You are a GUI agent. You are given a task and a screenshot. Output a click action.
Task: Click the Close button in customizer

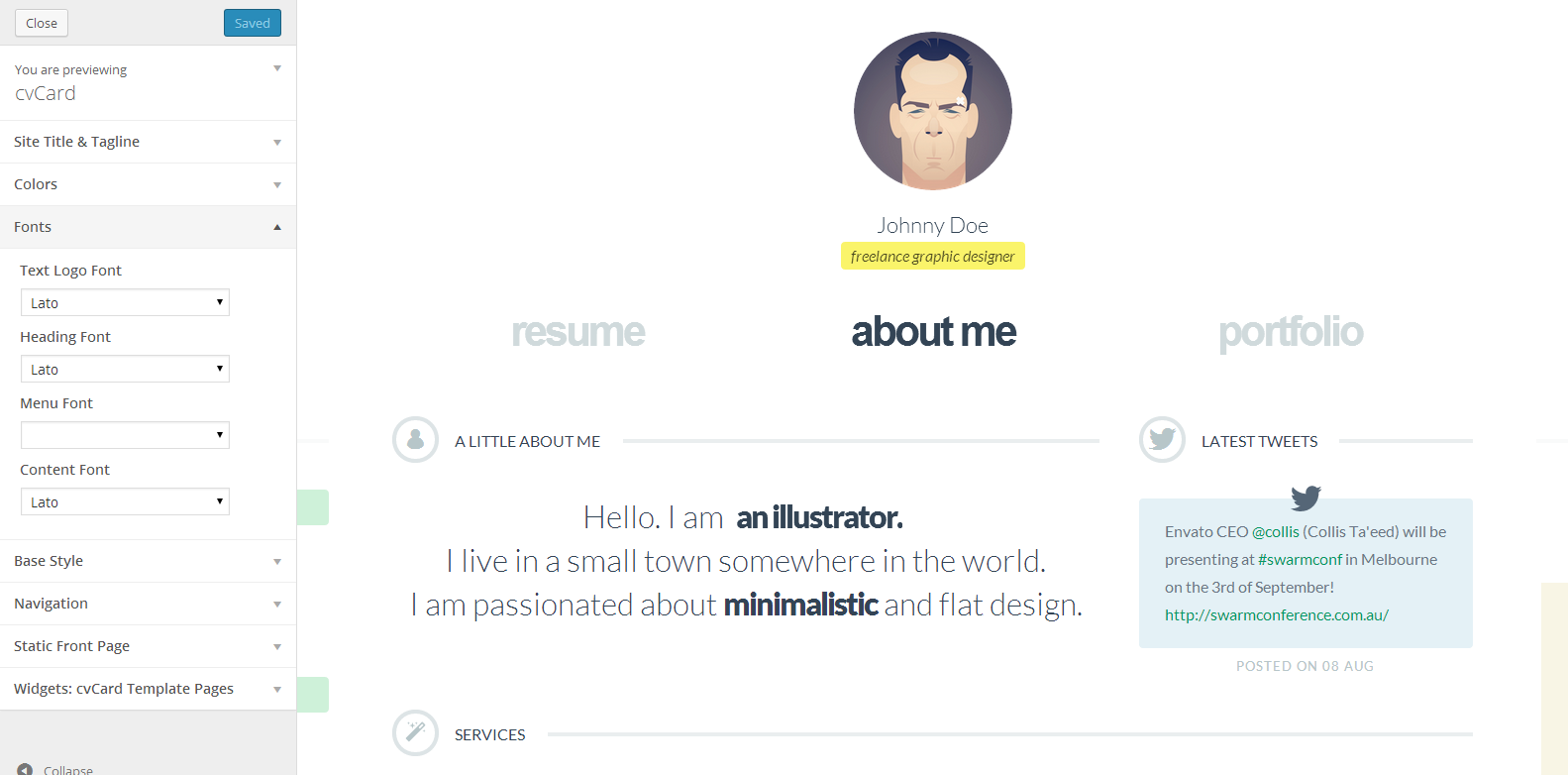42,23
